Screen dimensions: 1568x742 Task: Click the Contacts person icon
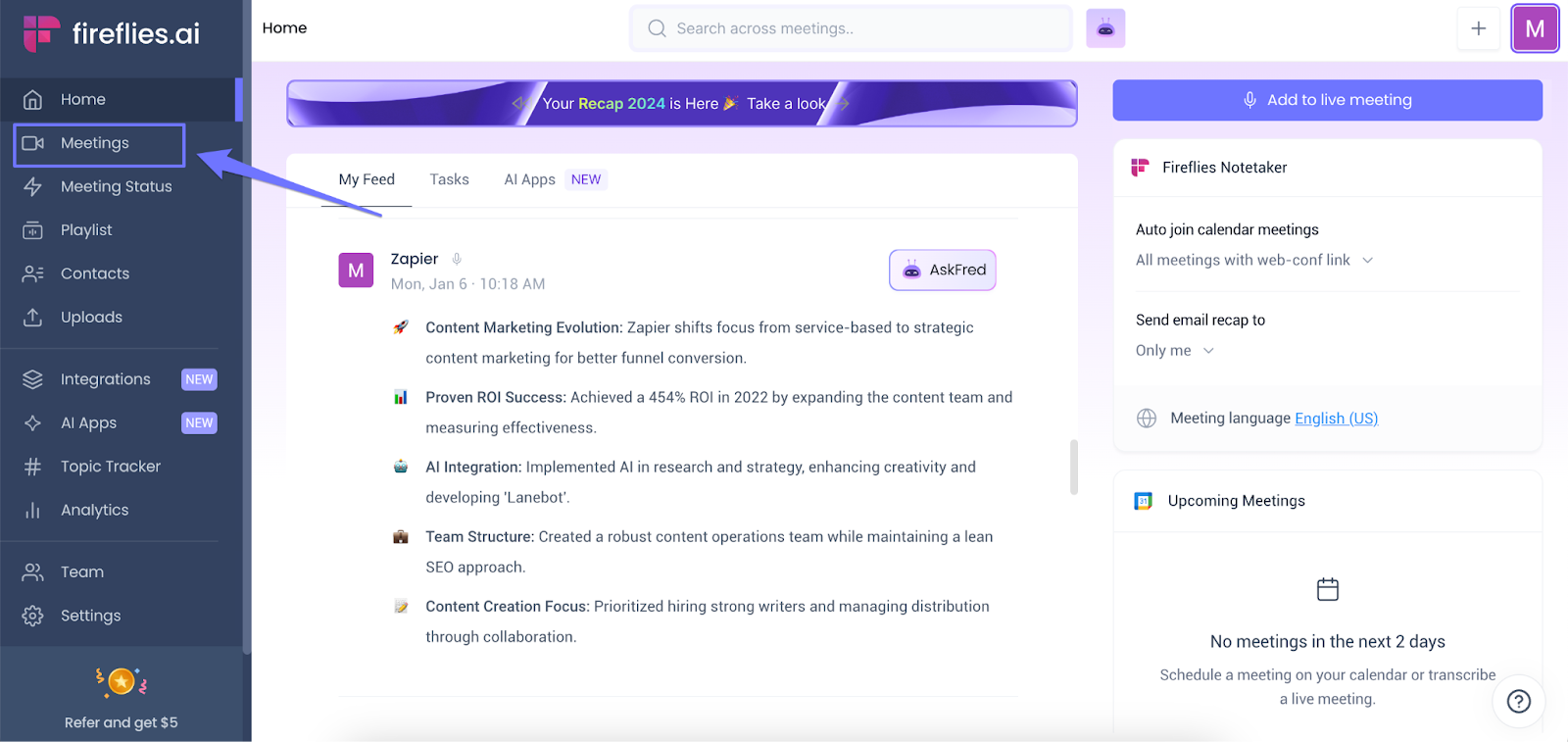(x=32, y=273)
